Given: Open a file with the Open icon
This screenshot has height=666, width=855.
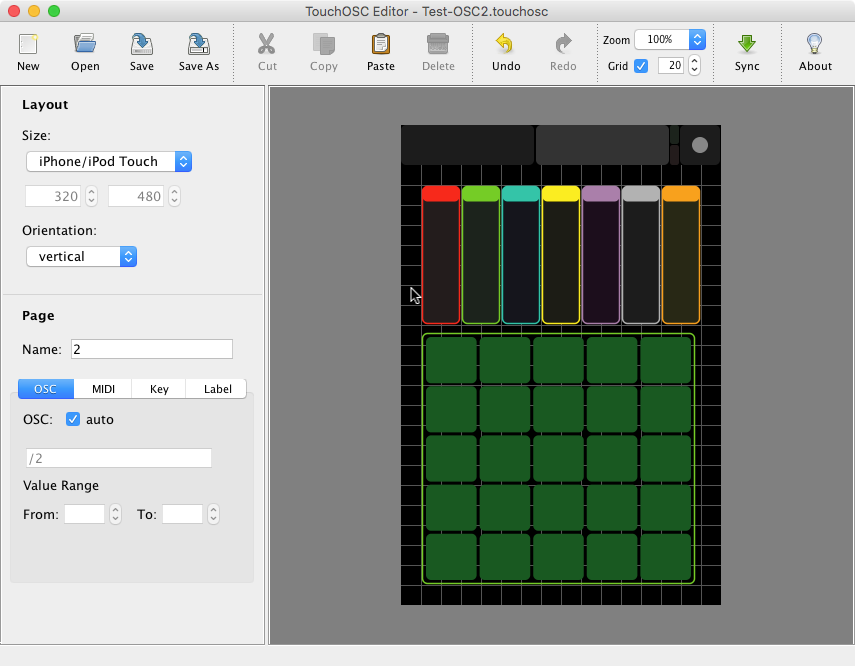Looking at the screenshot, I should pyautogui.click(x=85, y=45).
